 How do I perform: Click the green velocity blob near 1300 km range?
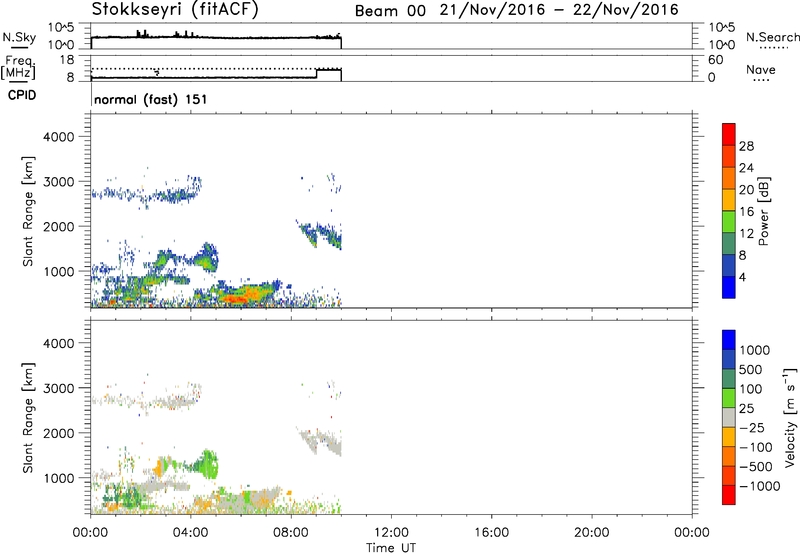click(x=207, y=463)
